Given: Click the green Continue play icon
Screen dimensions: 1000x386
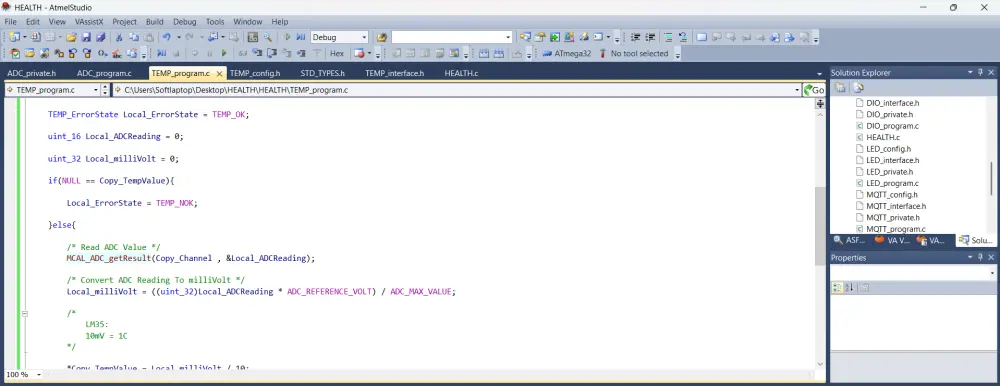Looking at the screenshot, I should point(223,54).
